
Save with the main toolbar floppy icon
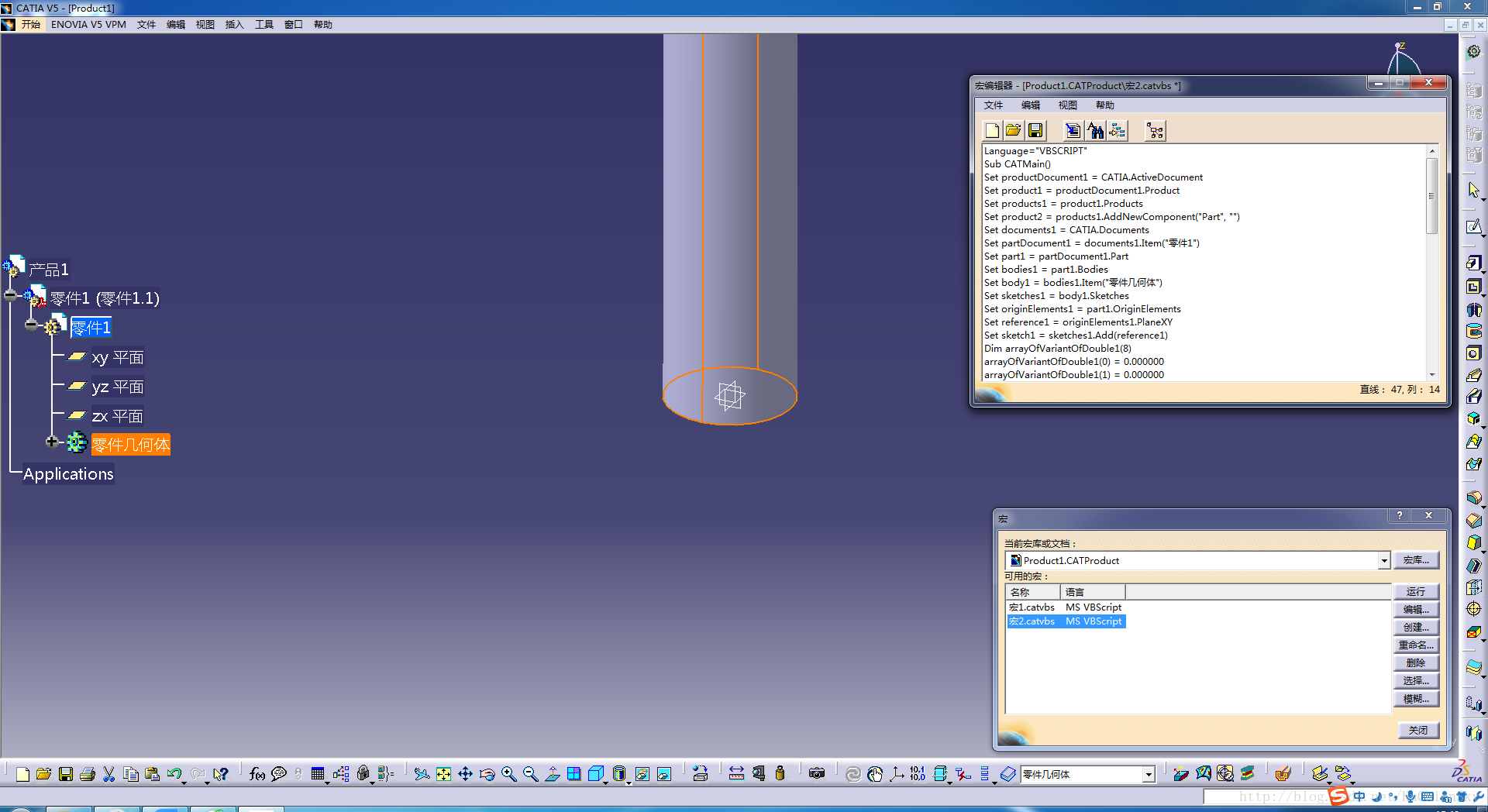point(66,774)
